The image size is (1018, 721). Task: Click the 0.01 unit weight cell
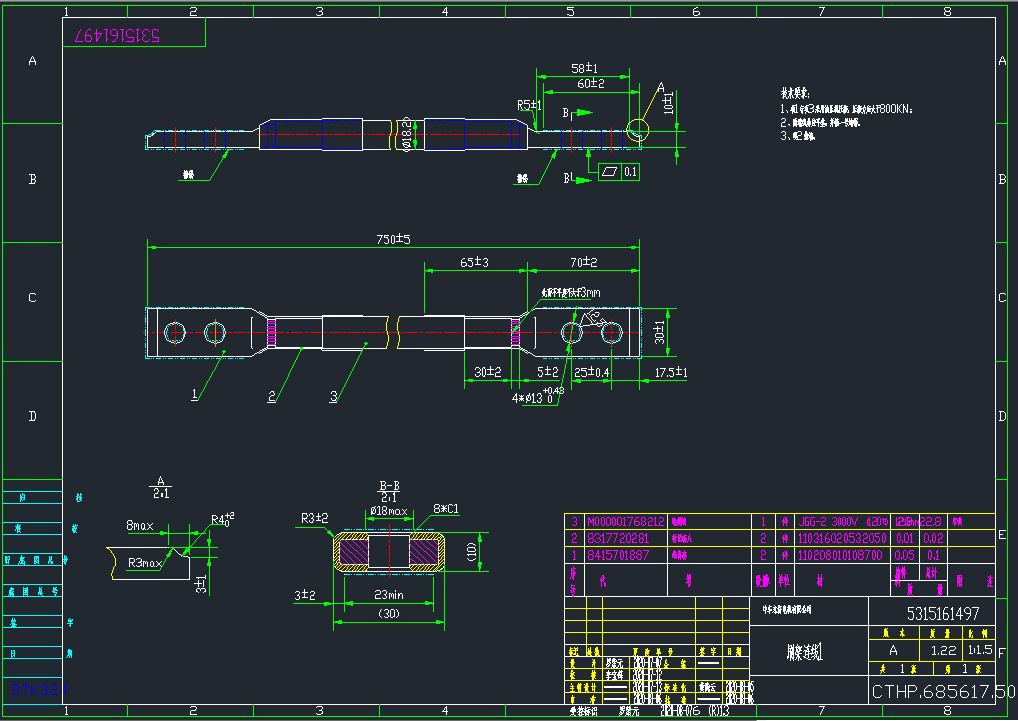[x=904, y=538]
